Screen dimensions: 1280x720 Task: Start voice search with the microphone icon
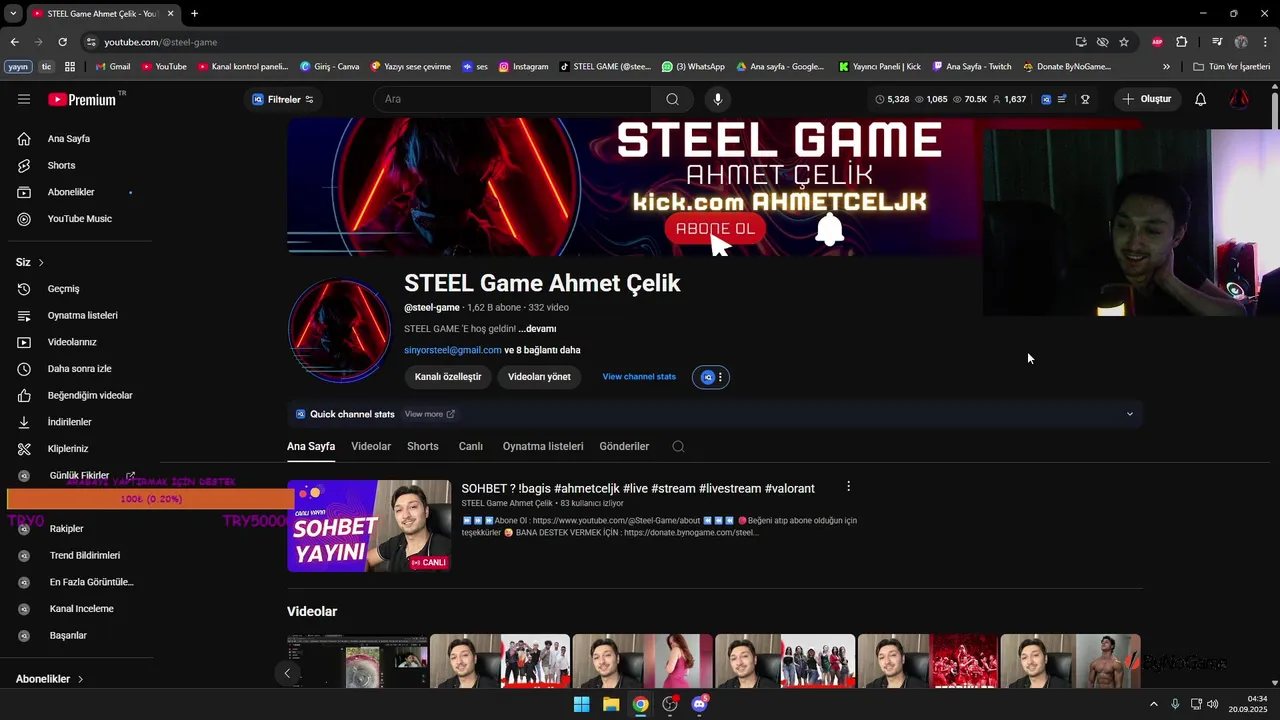pos(717,99)
